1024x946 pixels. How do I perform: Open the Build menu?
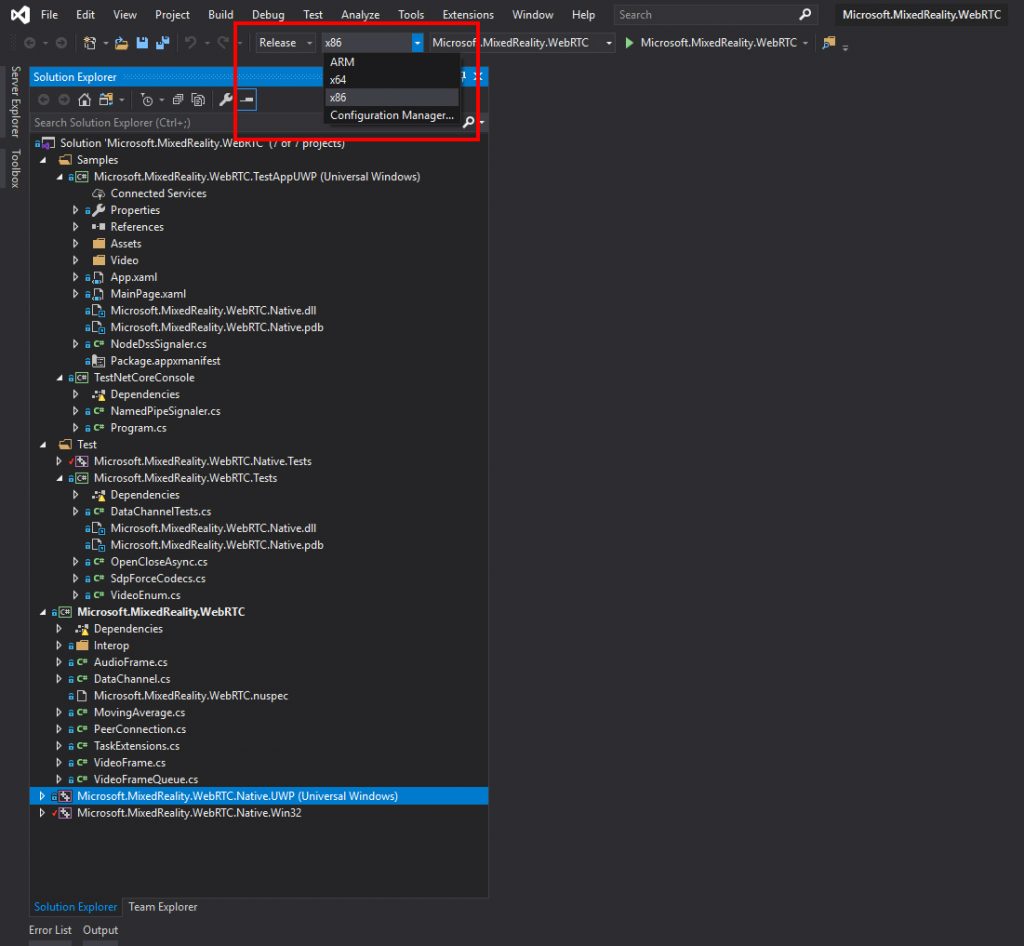click(x=221, y=14)
